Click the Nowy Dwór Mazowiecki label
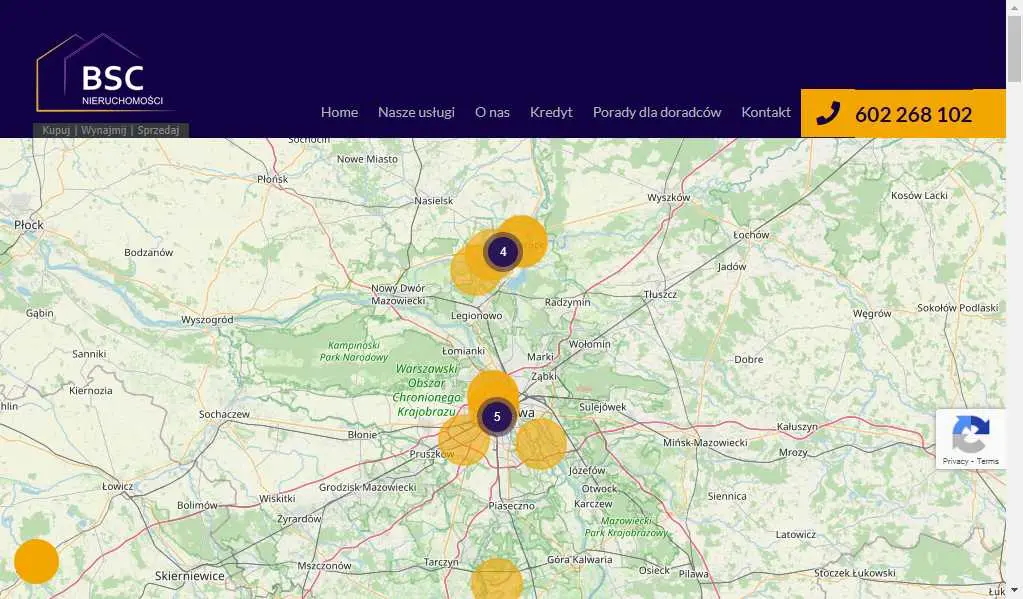Image resolution: width=1023 pixels, height=599 pixels. (398, 294)
